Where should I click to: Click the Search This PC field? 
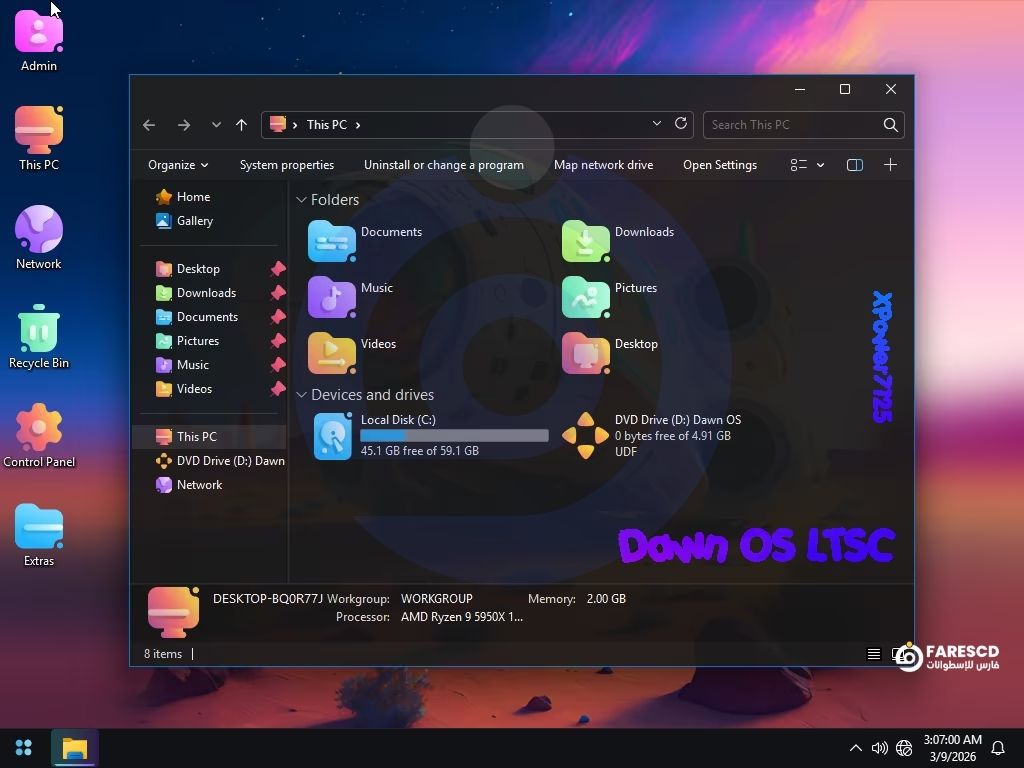point(790,125)
